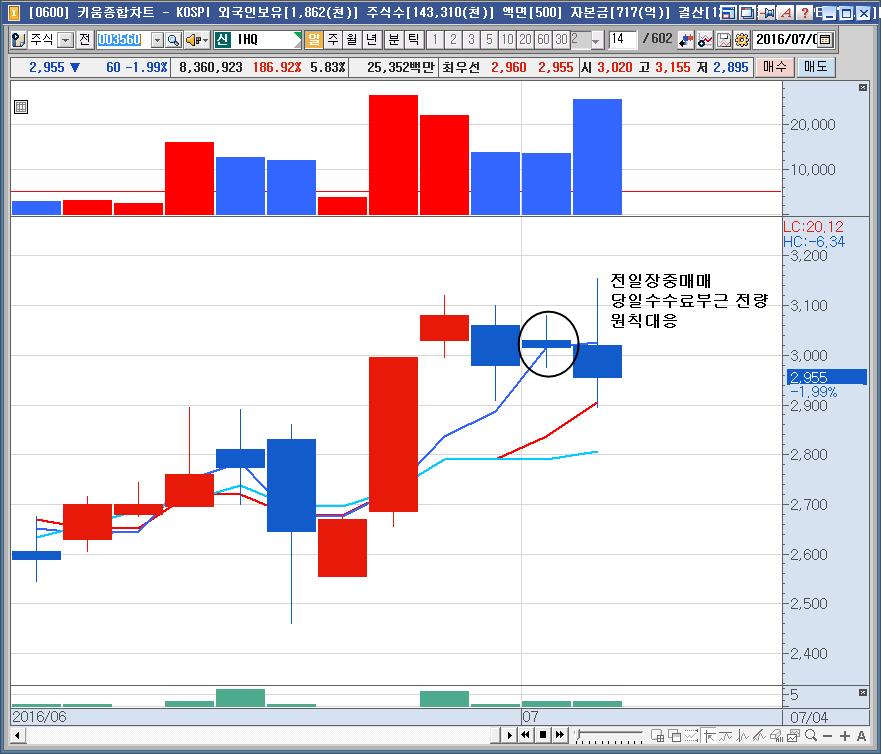Viewport: 881px width, 754px height.
Task: Select the cursor pointer chart tool
Action: [709, 735]
